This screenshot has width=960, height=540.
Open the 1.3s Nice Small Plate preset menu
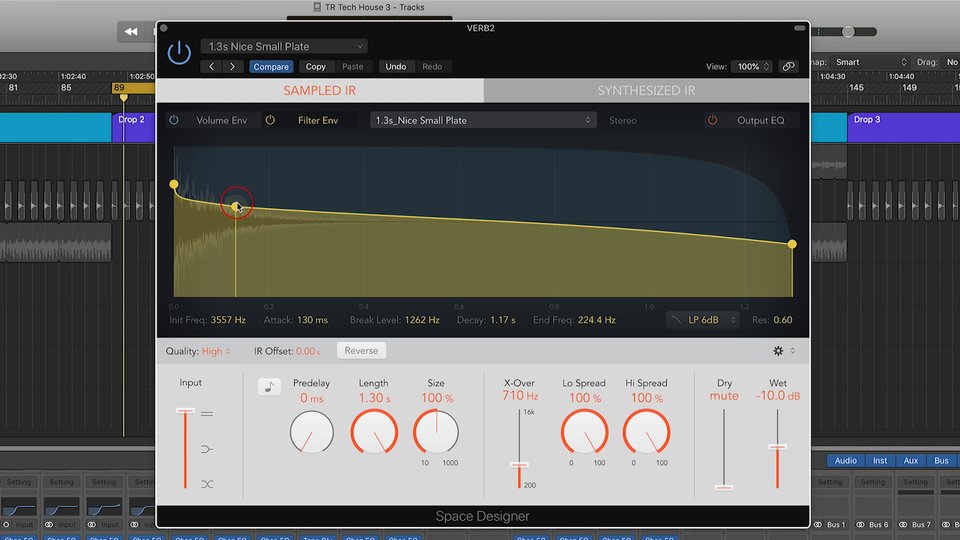(284, 47)
